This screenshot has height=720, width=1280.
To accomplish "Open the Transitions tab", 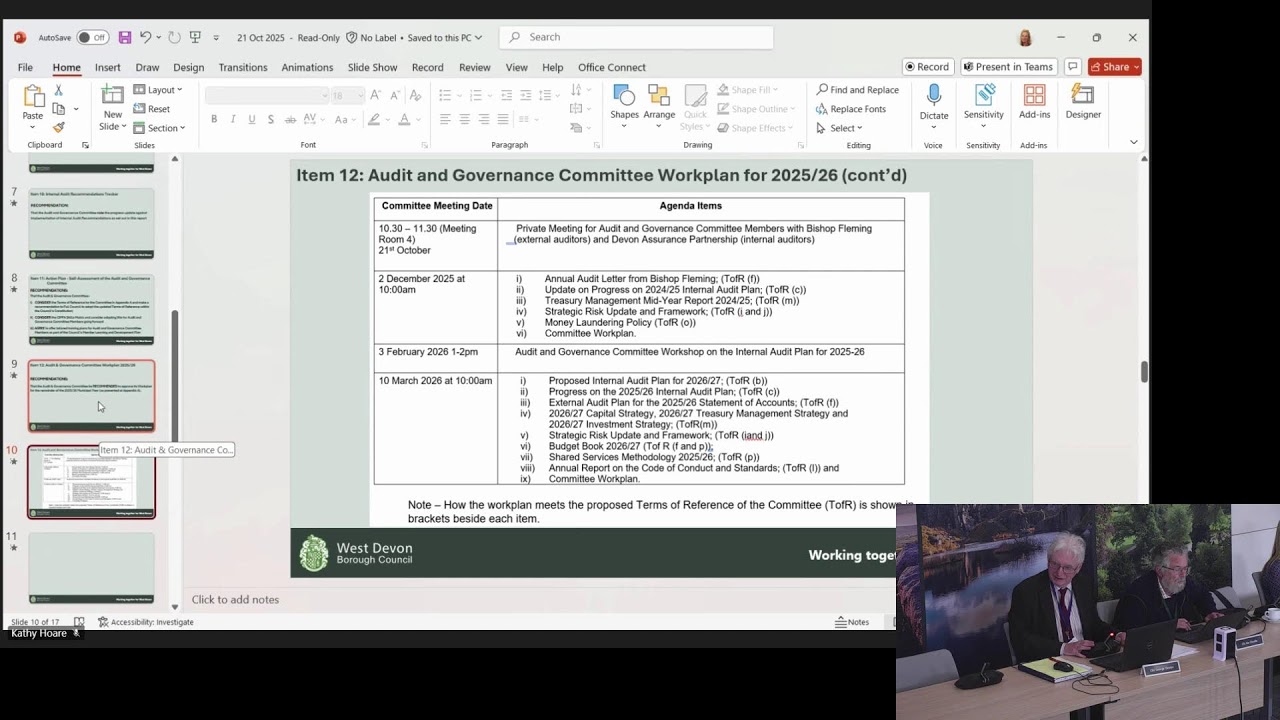I will pos(243,67).
